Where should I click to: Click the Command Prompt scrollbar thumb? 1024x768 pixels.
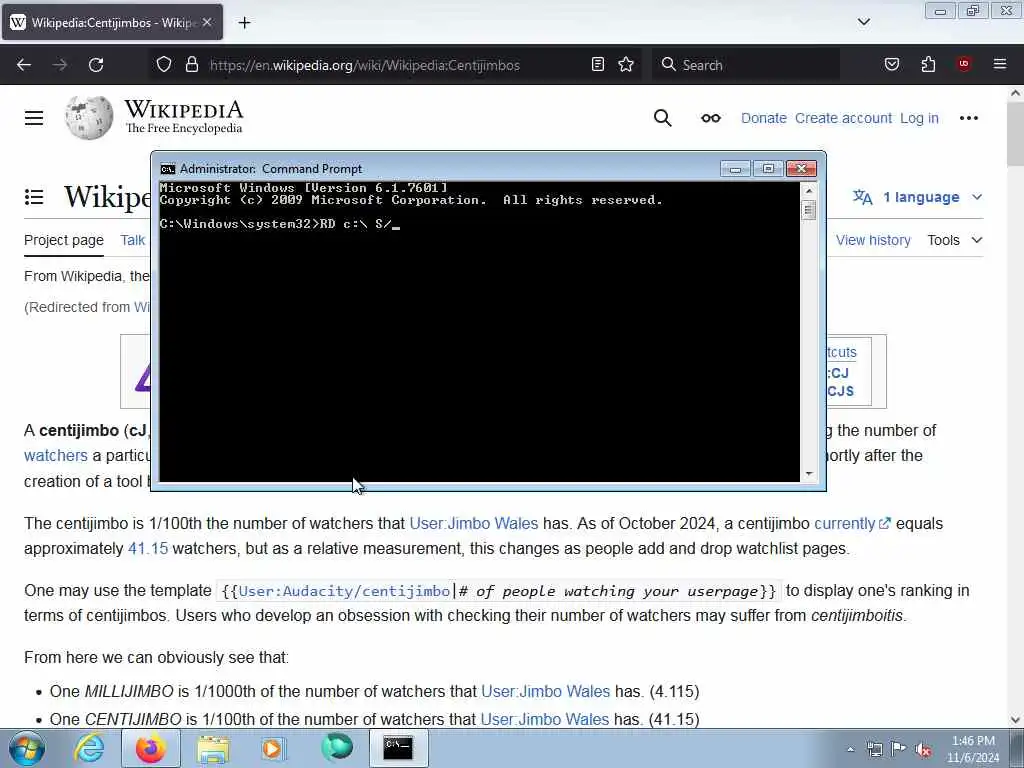[x=808, y=210]
